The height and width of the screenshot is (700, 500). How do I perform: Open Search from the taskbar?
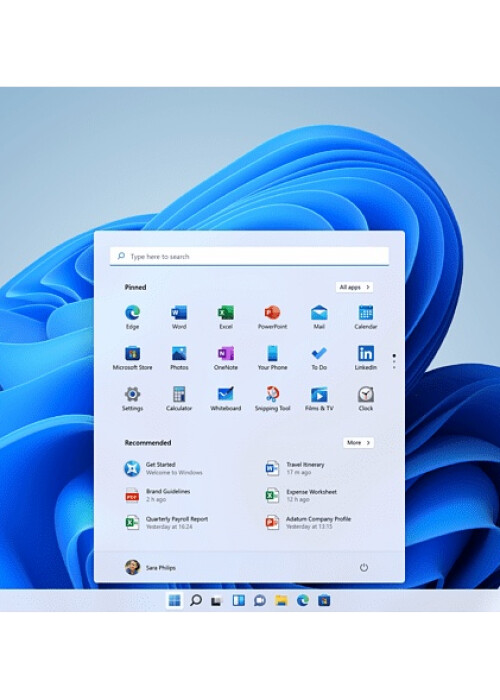tap(196, 600)
